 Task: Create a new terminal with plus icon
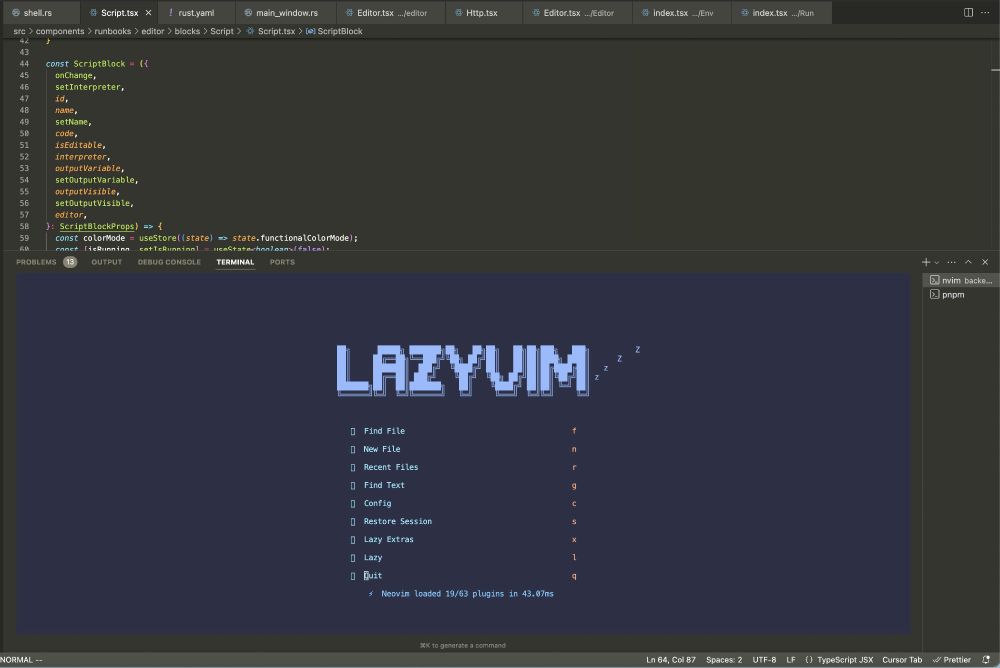(925, 262)
